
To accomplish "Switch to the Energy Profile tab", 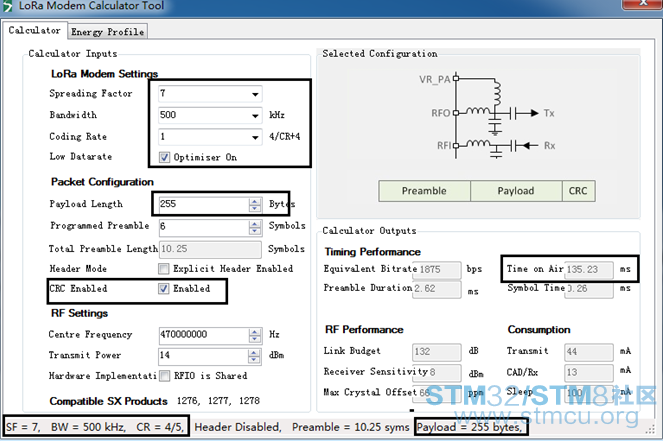I will click(x=107, y=32).
